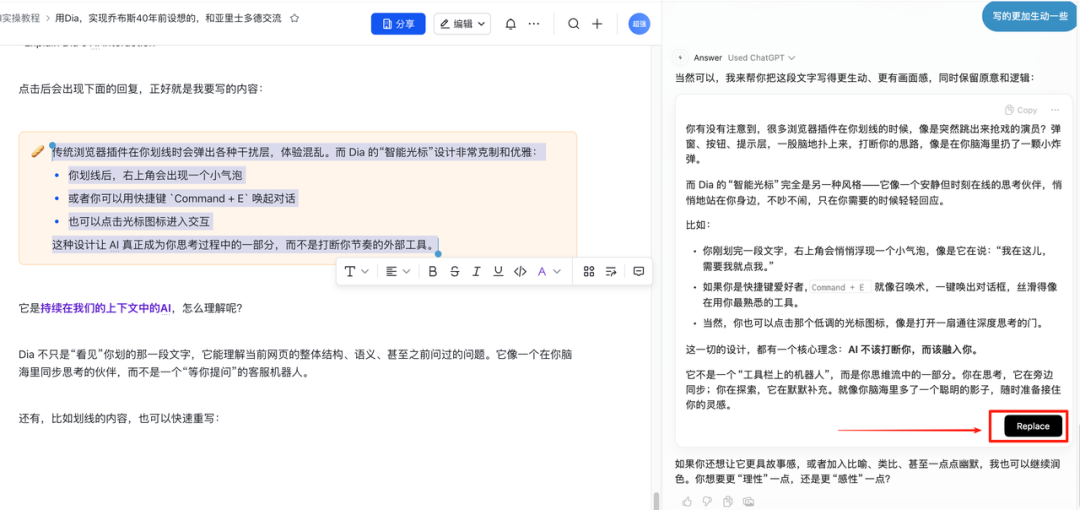
Task: Apply italic formatting to selection
Action: pyautogui.click(x=475, y=272)
